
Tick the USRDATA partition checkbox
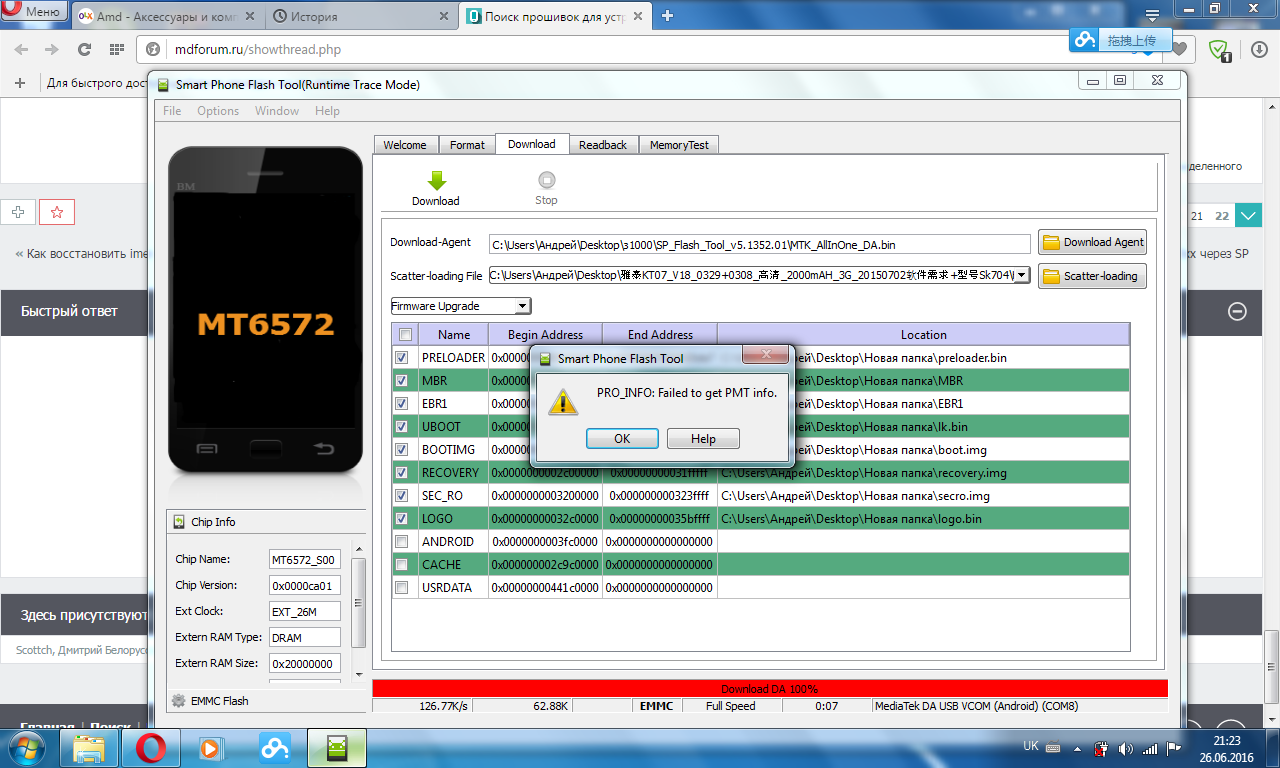(x=402, y=587)
